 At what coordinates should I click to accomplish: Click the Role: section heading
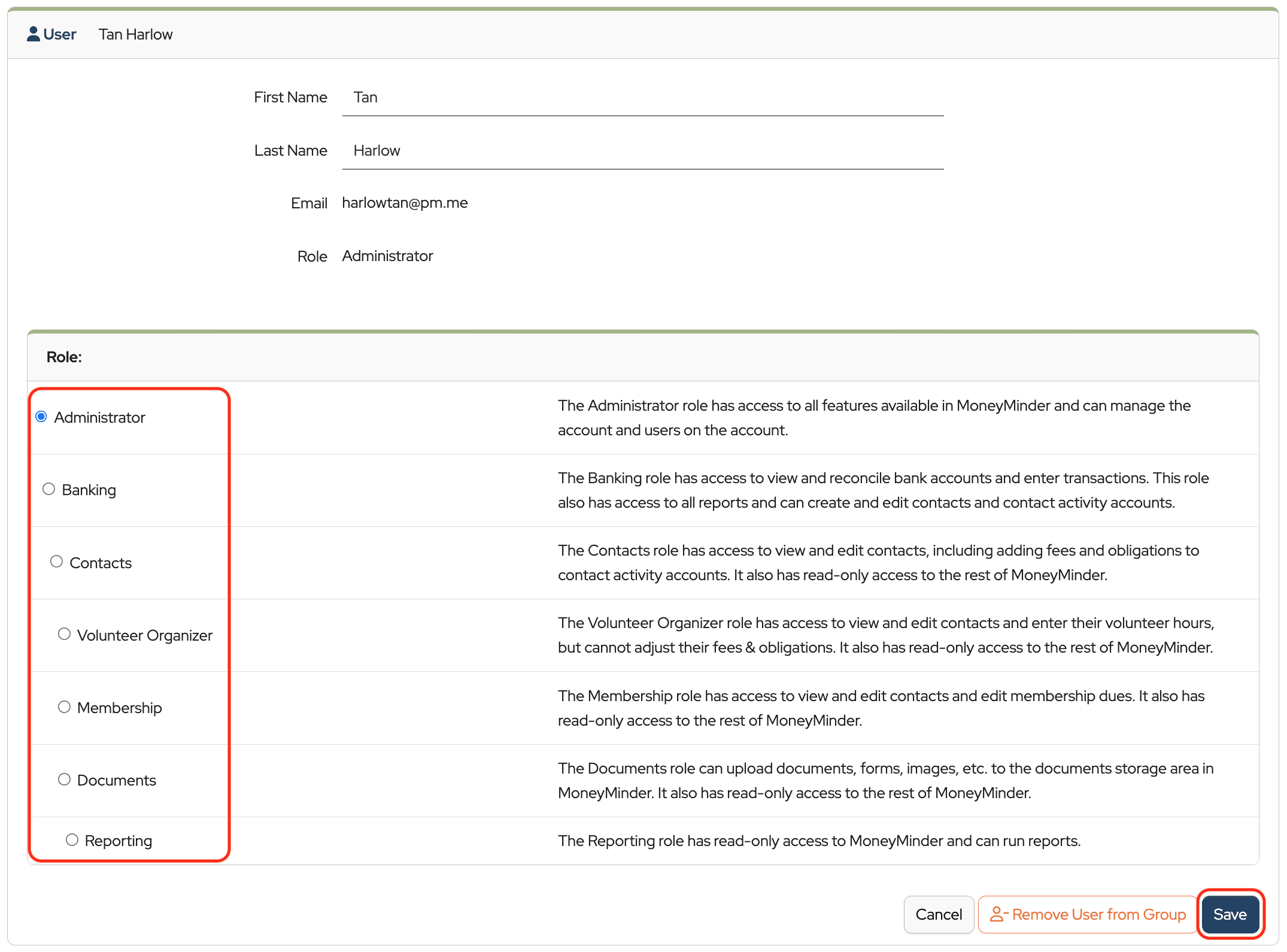tap(64, 357)
